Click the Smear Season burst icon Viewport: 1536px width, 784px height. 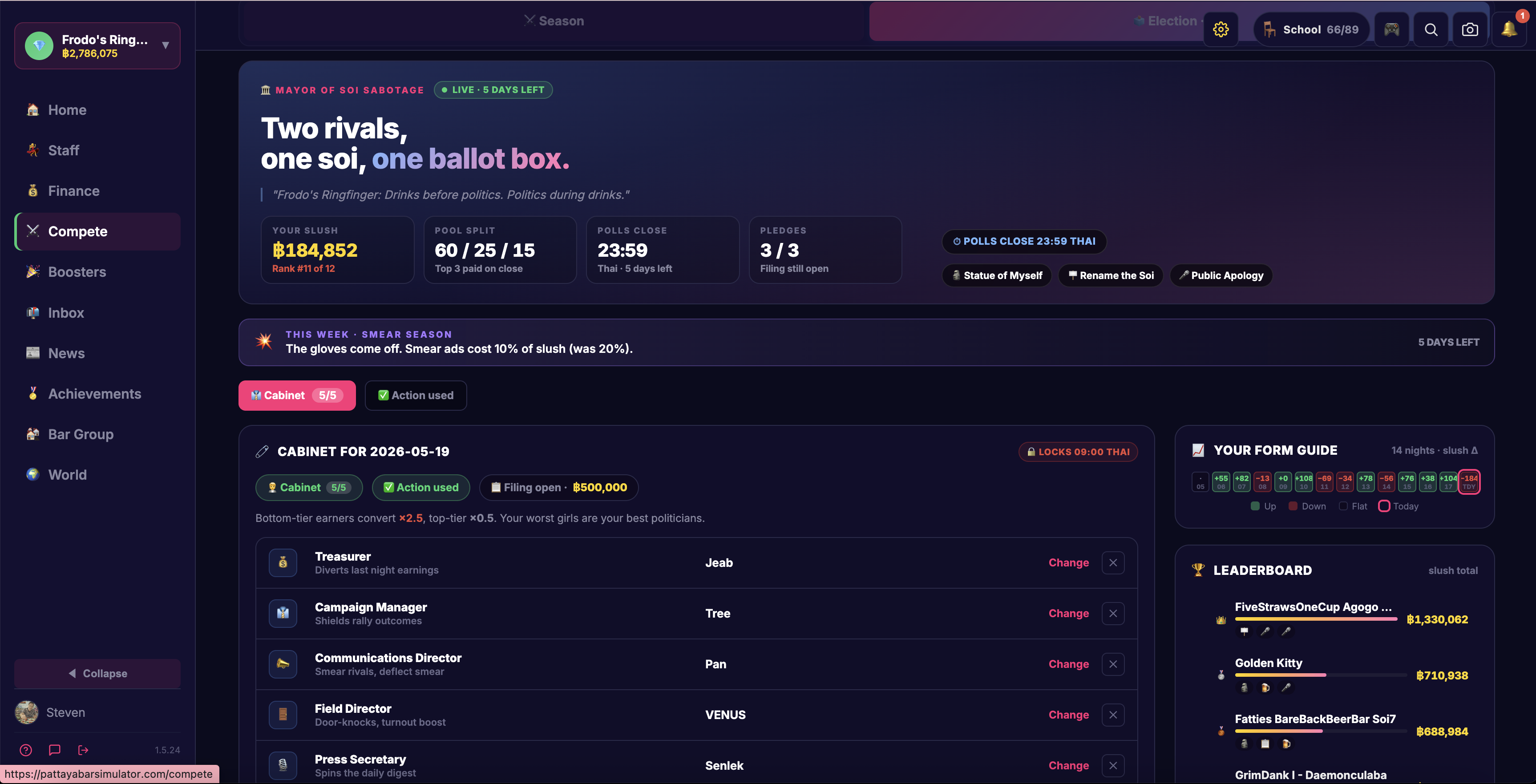[x=264, y=342]
